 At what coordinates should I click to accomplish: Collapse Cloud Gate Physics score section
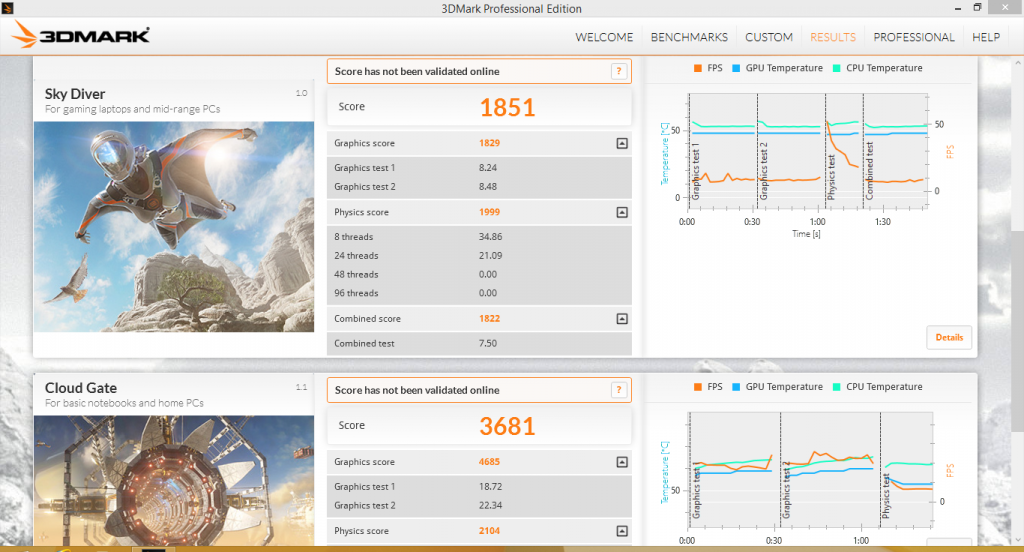pos(622,531)
